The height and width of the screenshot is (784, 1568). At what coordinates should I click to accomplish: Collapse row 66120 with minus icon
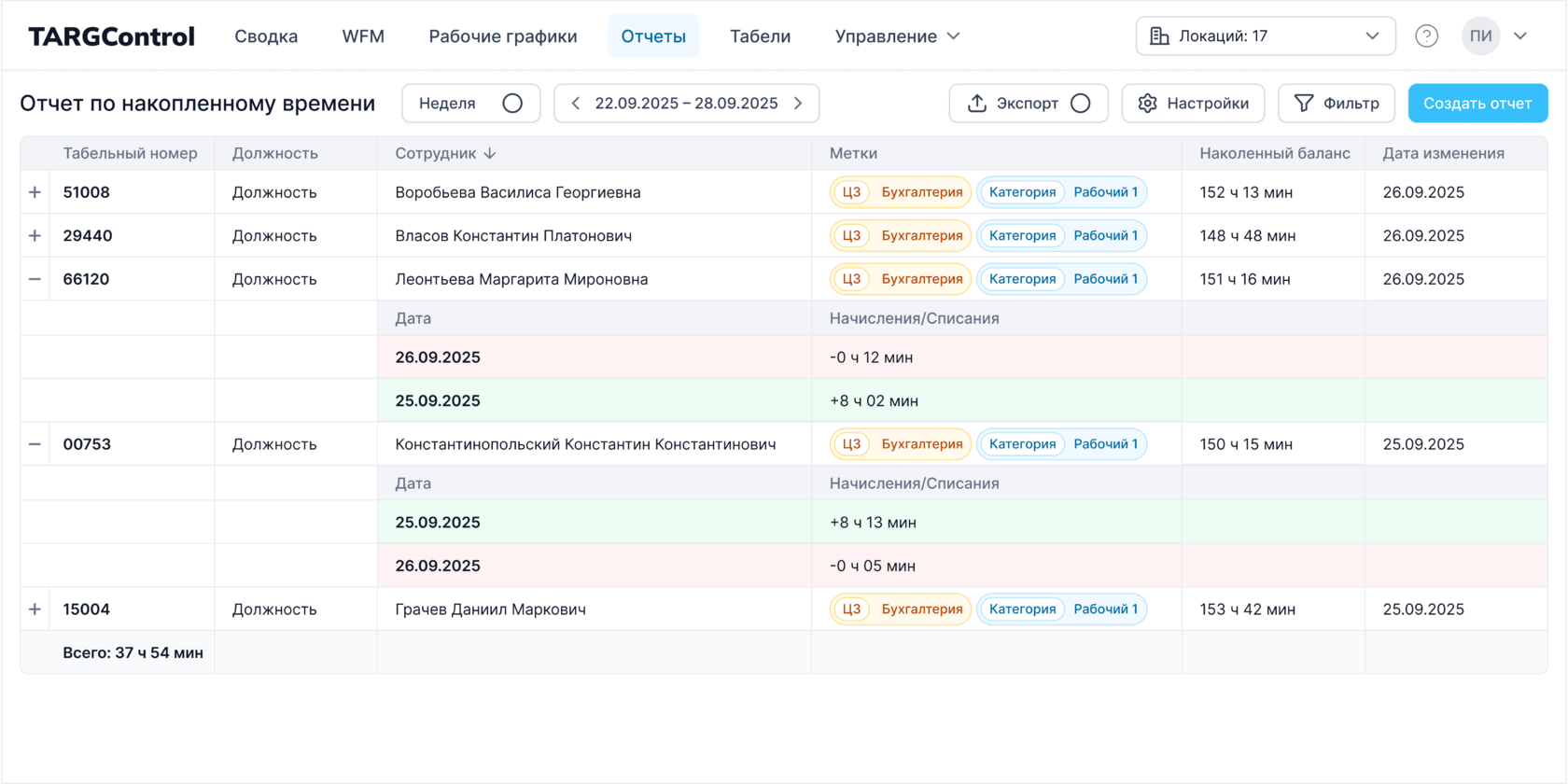click(x=35, y=279)
